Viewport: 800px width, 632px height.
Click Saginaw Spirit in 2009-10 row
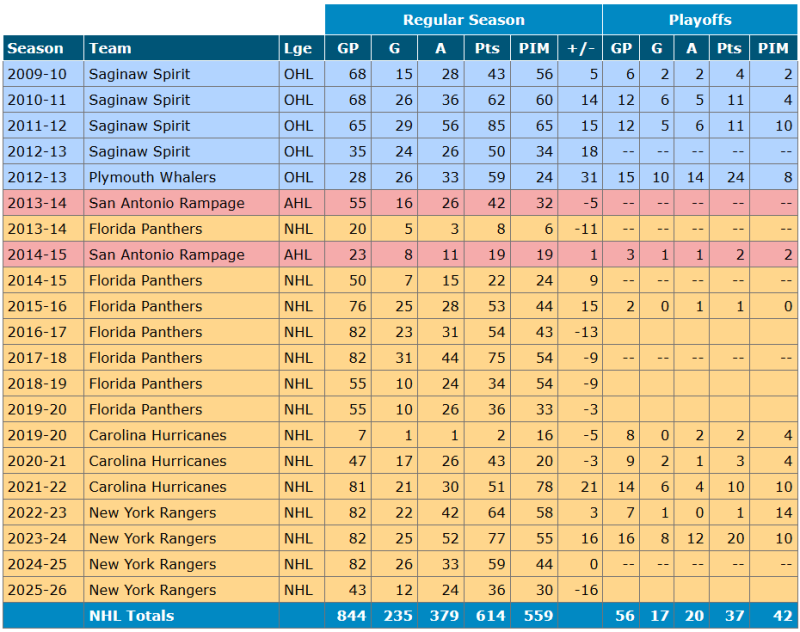pyautogui.click(x=139, y=74)
